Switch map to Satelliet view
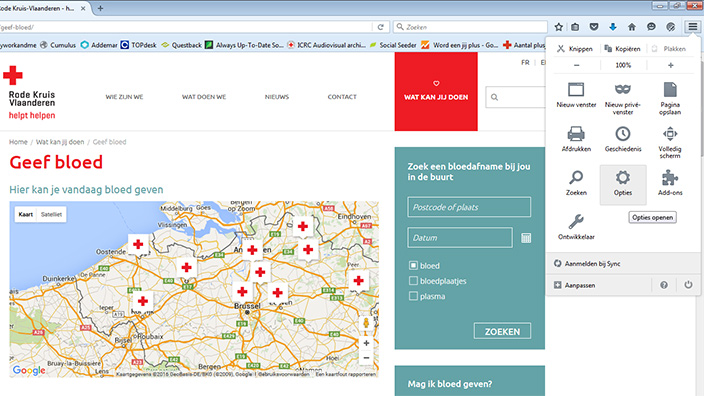Image resolution: width=704 pixels, height=396 pixels. (51, 215)
